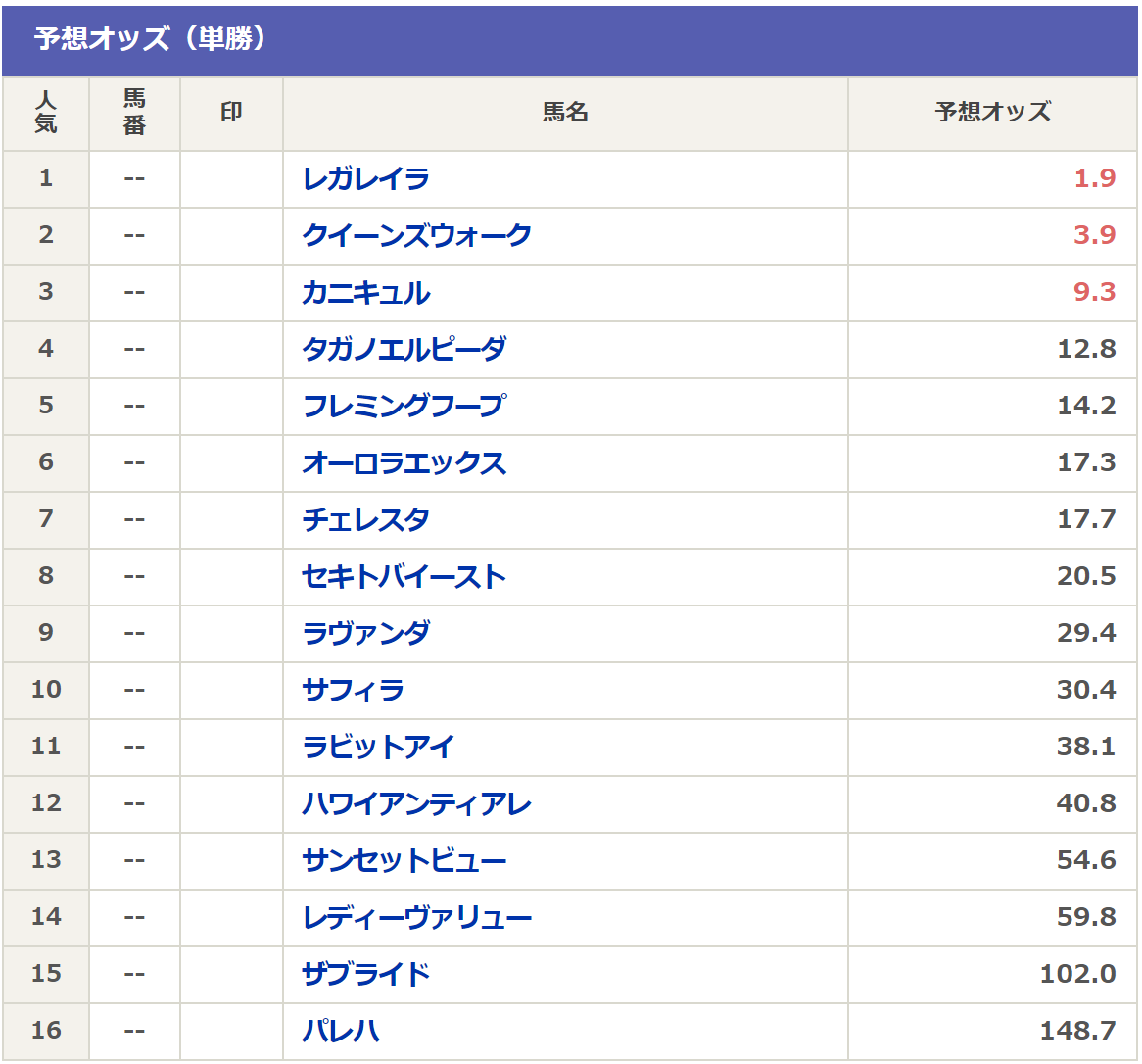Open チェレスタ horse profile
This screenshot has height=1064, width=1142.
[365, 520]
